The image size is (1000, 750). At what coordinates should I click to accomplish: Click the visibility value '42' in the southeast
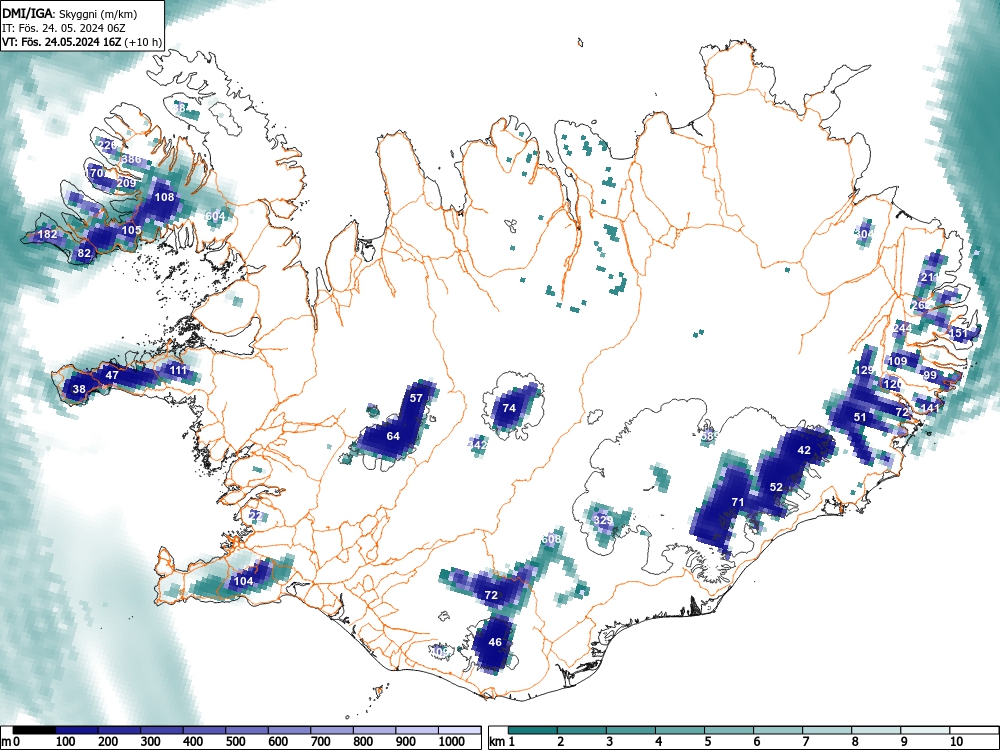805,450
